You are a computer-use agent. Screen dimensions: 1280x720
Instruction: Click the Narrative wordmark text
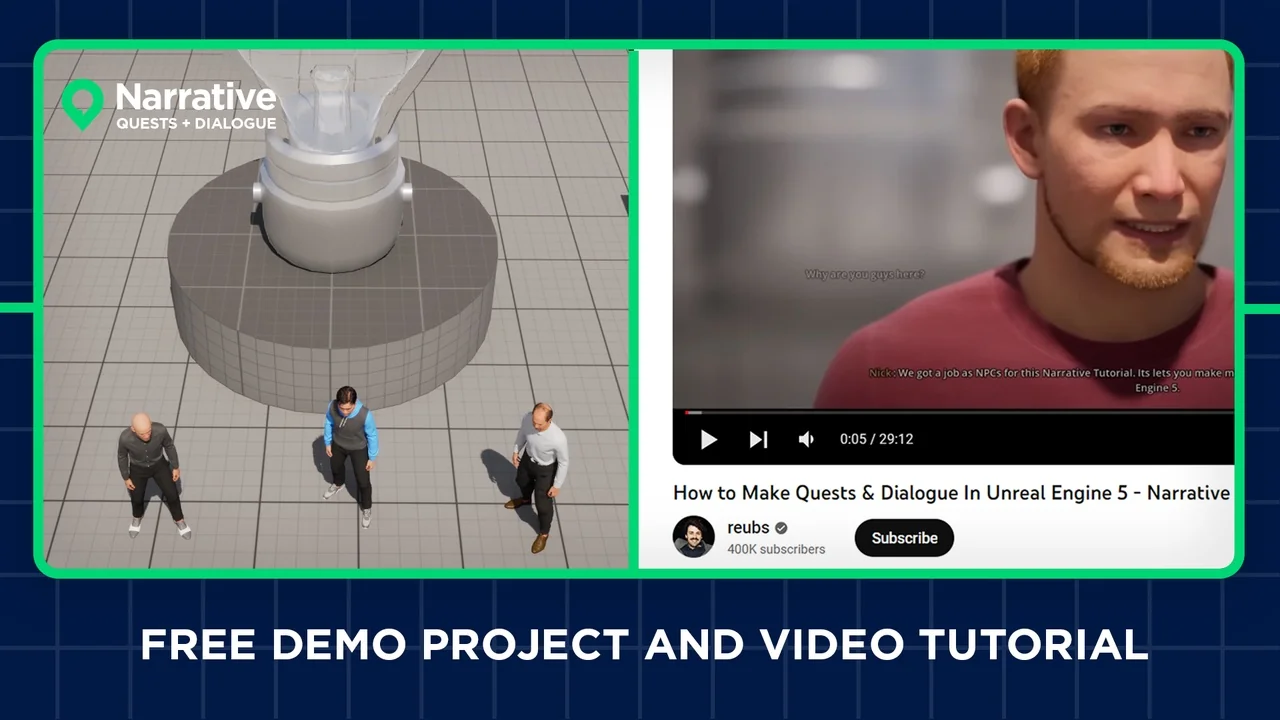196,97
